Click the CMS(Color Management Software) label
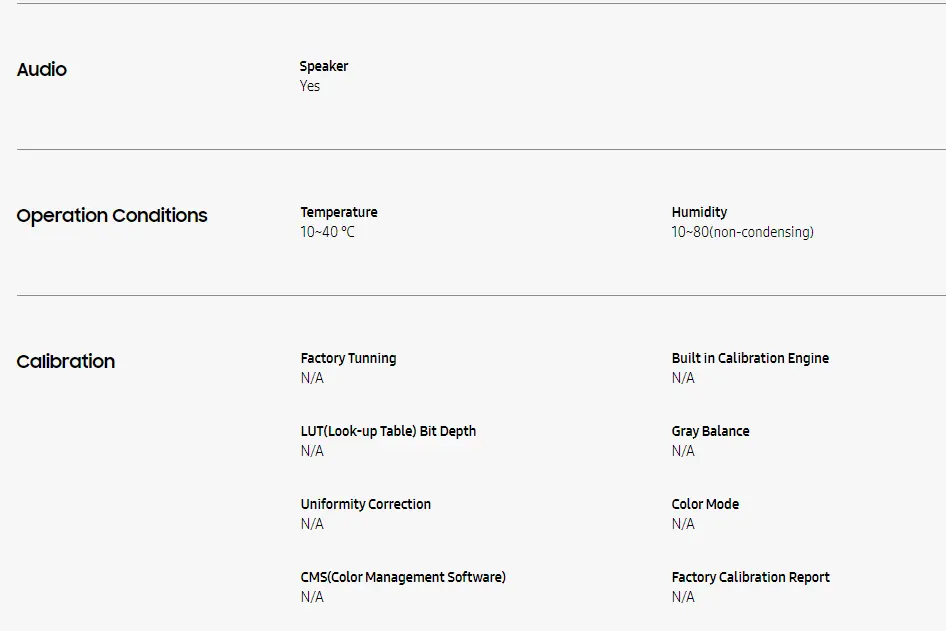The height and width of the screenshot is (631, 946). tap(403, 577)
